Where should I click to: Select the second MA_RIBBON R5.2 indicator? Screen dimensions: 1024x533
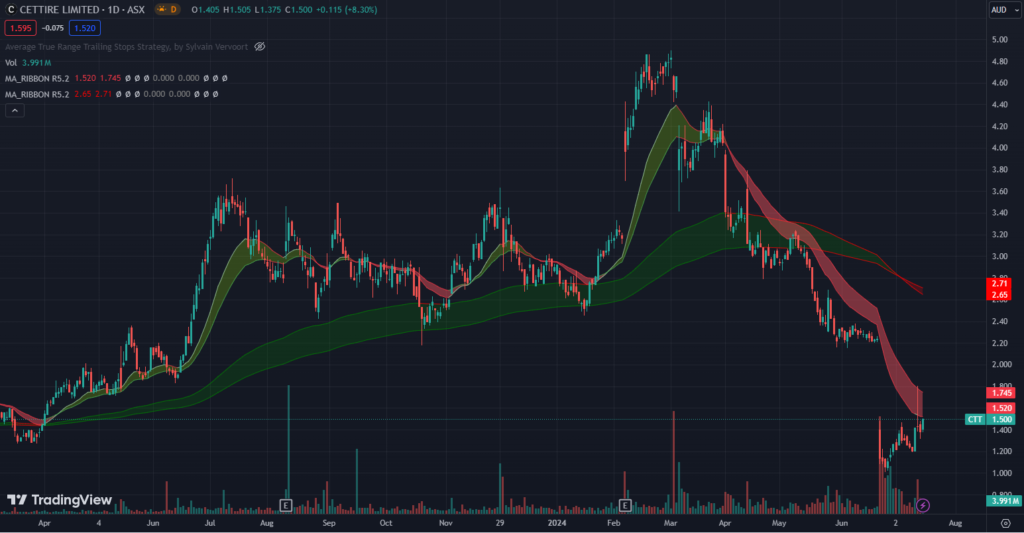tap(40, 94)
